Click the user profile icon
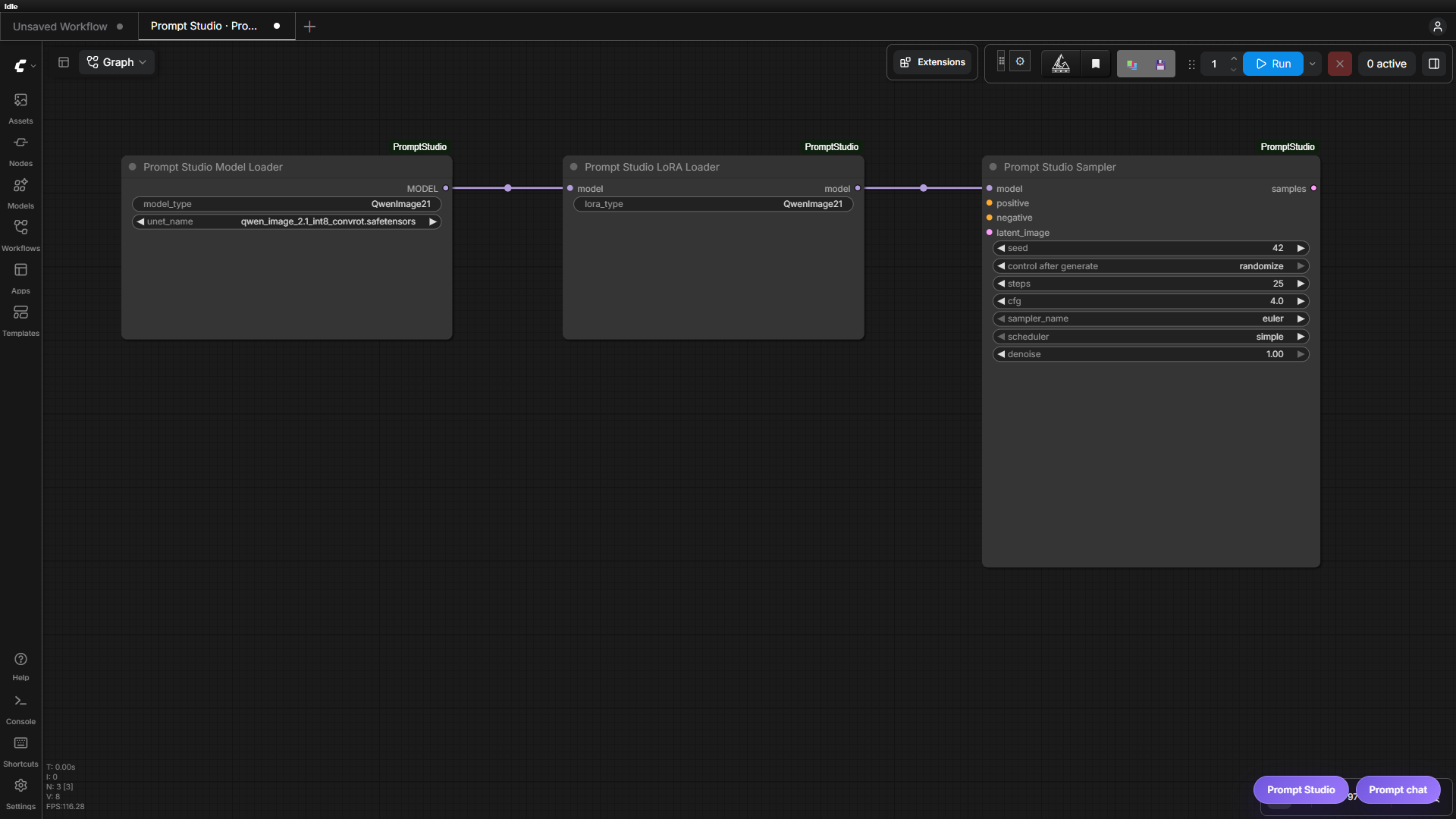 click(1437, 27)
